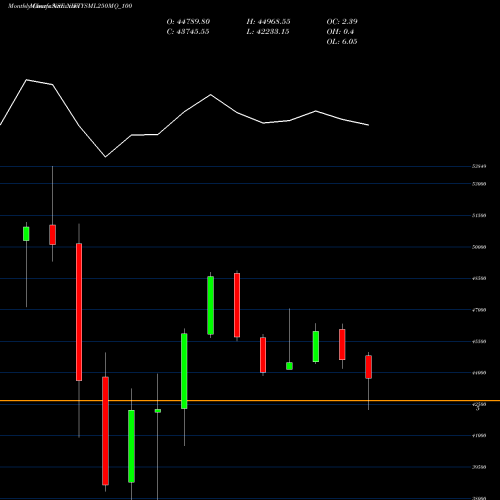The image size is (500, 500).
Task: Click the 50000 price axis label
Action: coord(479,247)
